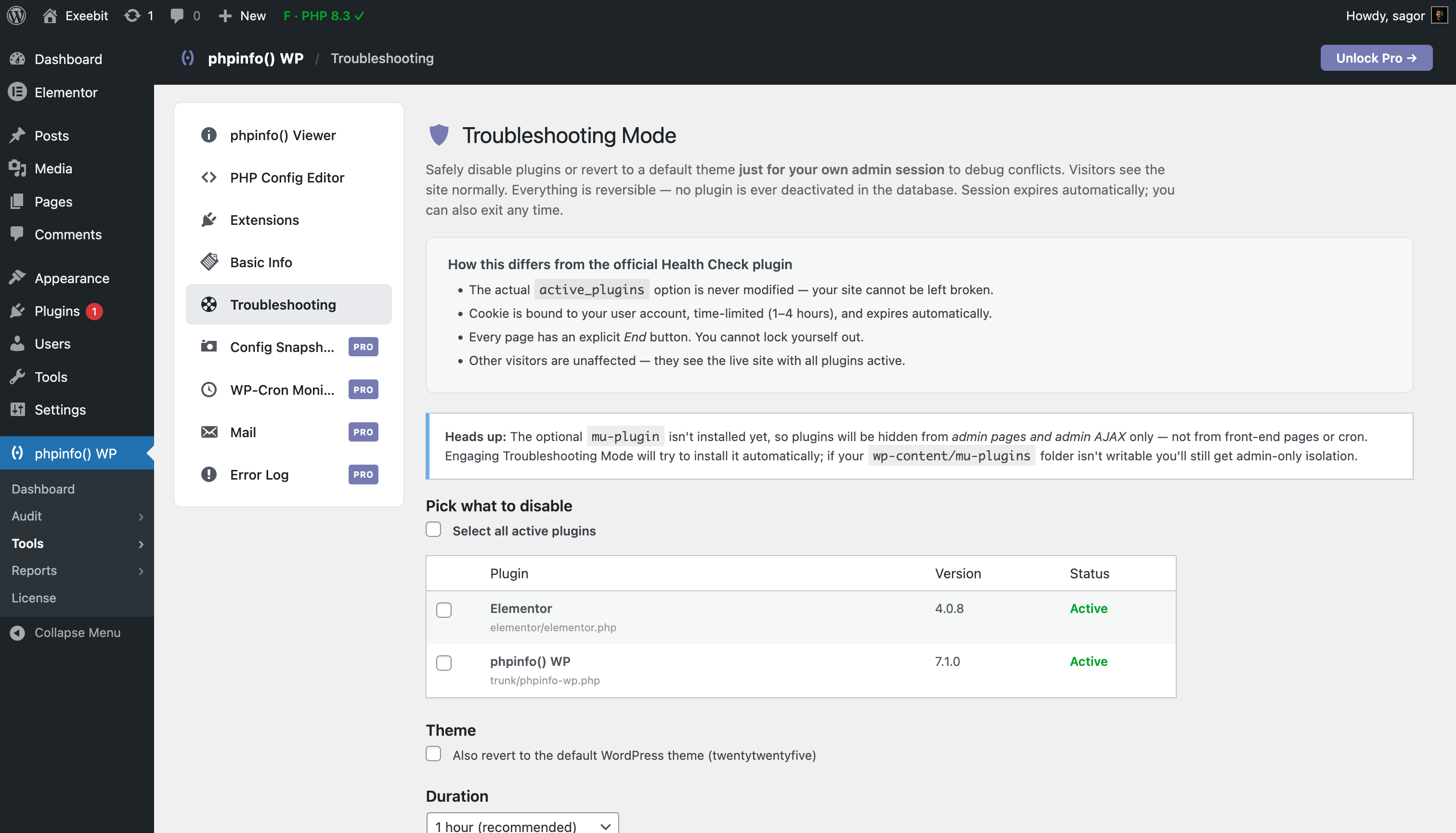1456x833 pixels.
Task: Click the home icon next to Exeebit
Action: pyautogui.click(x=50, y=15)
